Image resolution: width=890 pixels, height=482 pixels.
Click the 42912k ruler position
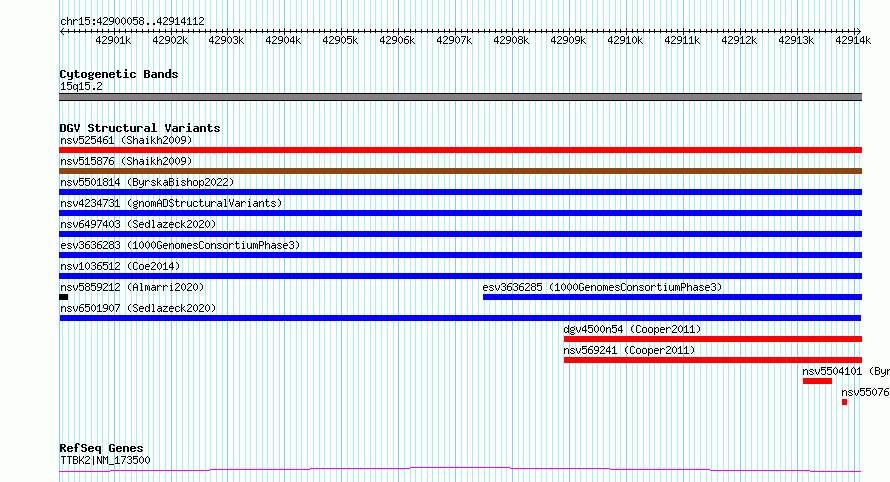739,40
